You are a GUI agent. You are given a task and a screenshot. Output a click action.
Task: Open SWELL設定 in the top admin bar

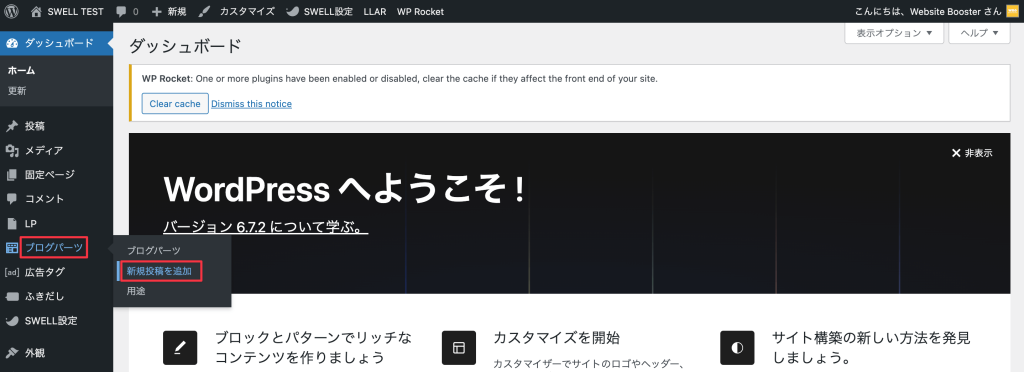click(328, 11)
